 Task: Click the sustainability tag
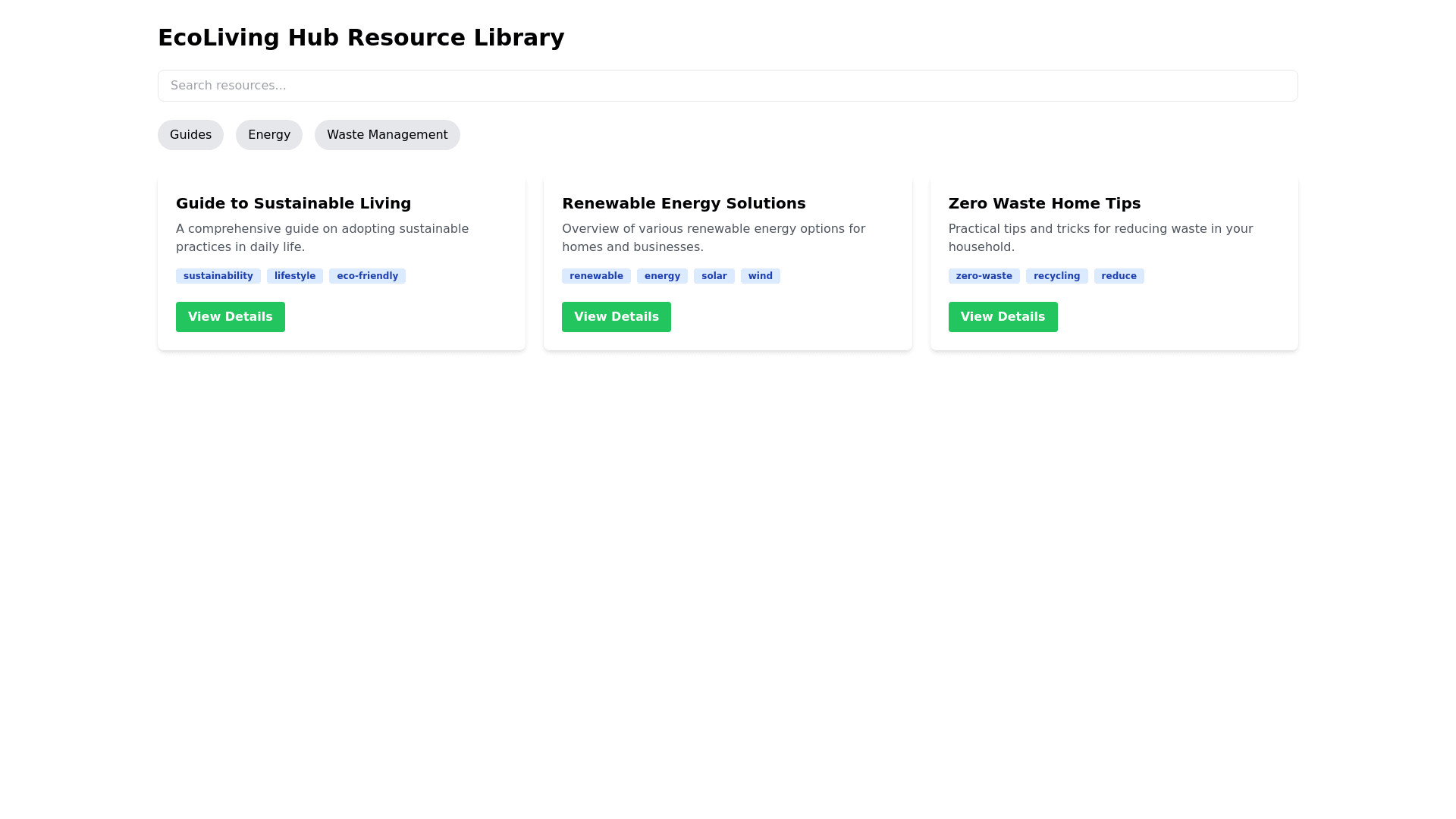tap(218, 276)
